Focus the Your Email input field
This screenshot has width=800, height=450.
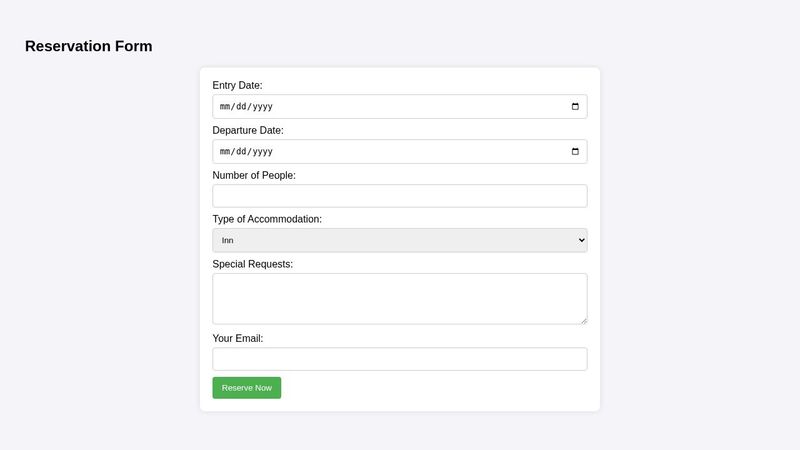(399, 359)
